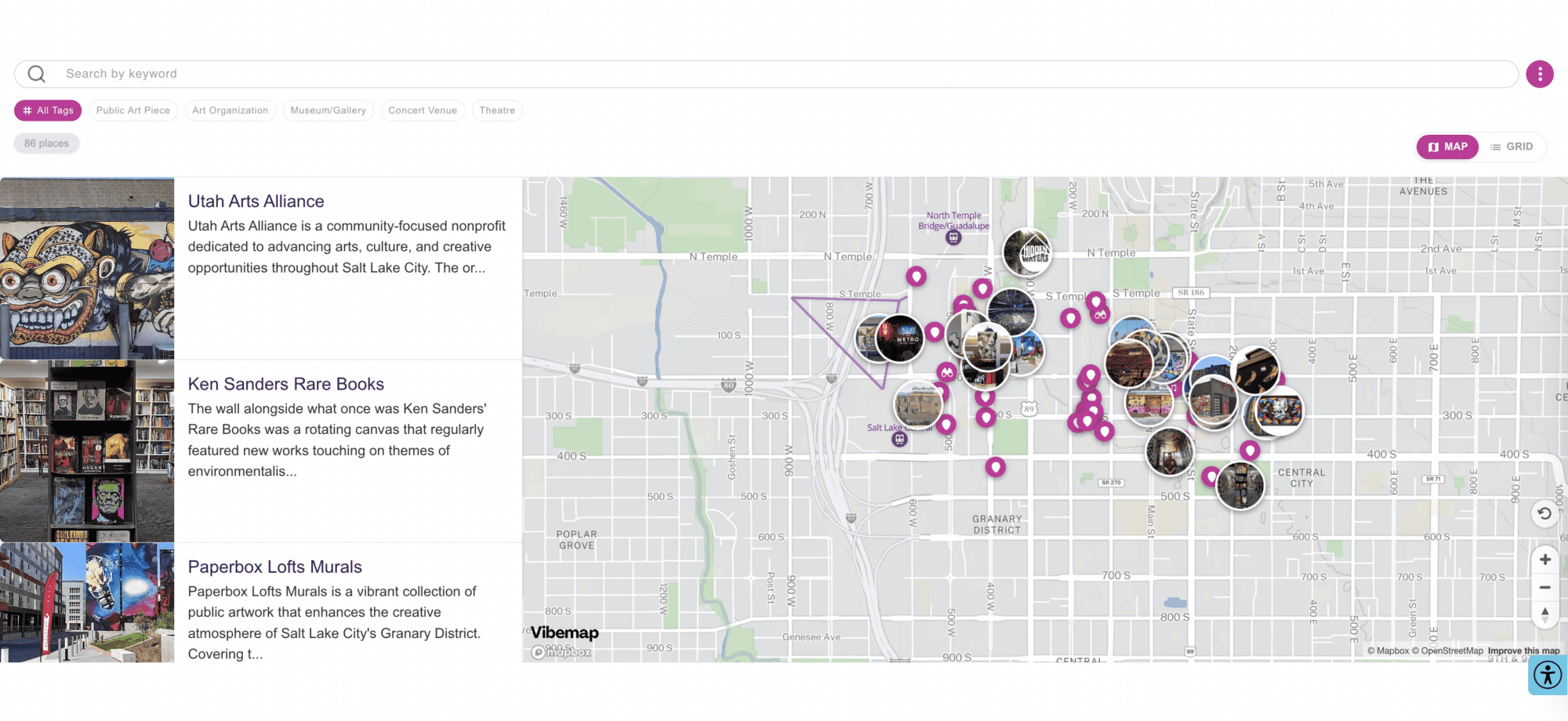The height and width of the screenshot is (721, 1568).
Task: Switch to MAP view
Action: click(1447, 147)
